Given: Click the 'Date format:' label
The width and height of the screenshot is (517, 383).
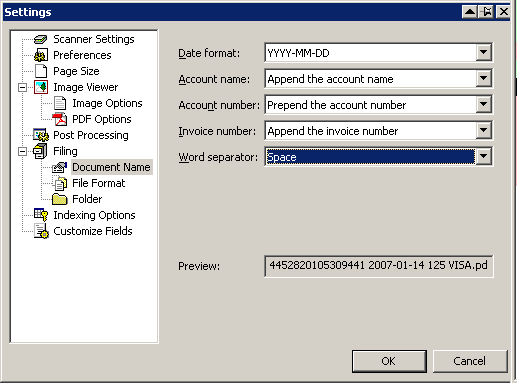Looking at the screenshot, I should pyautogui.click(x=209, y=53).
